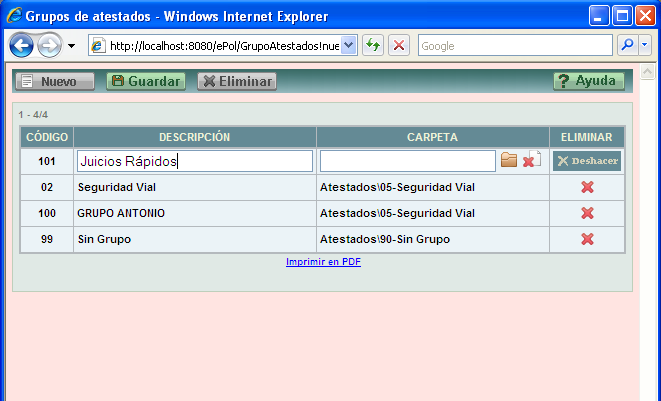Open Ayuda help button

(589, 81)
